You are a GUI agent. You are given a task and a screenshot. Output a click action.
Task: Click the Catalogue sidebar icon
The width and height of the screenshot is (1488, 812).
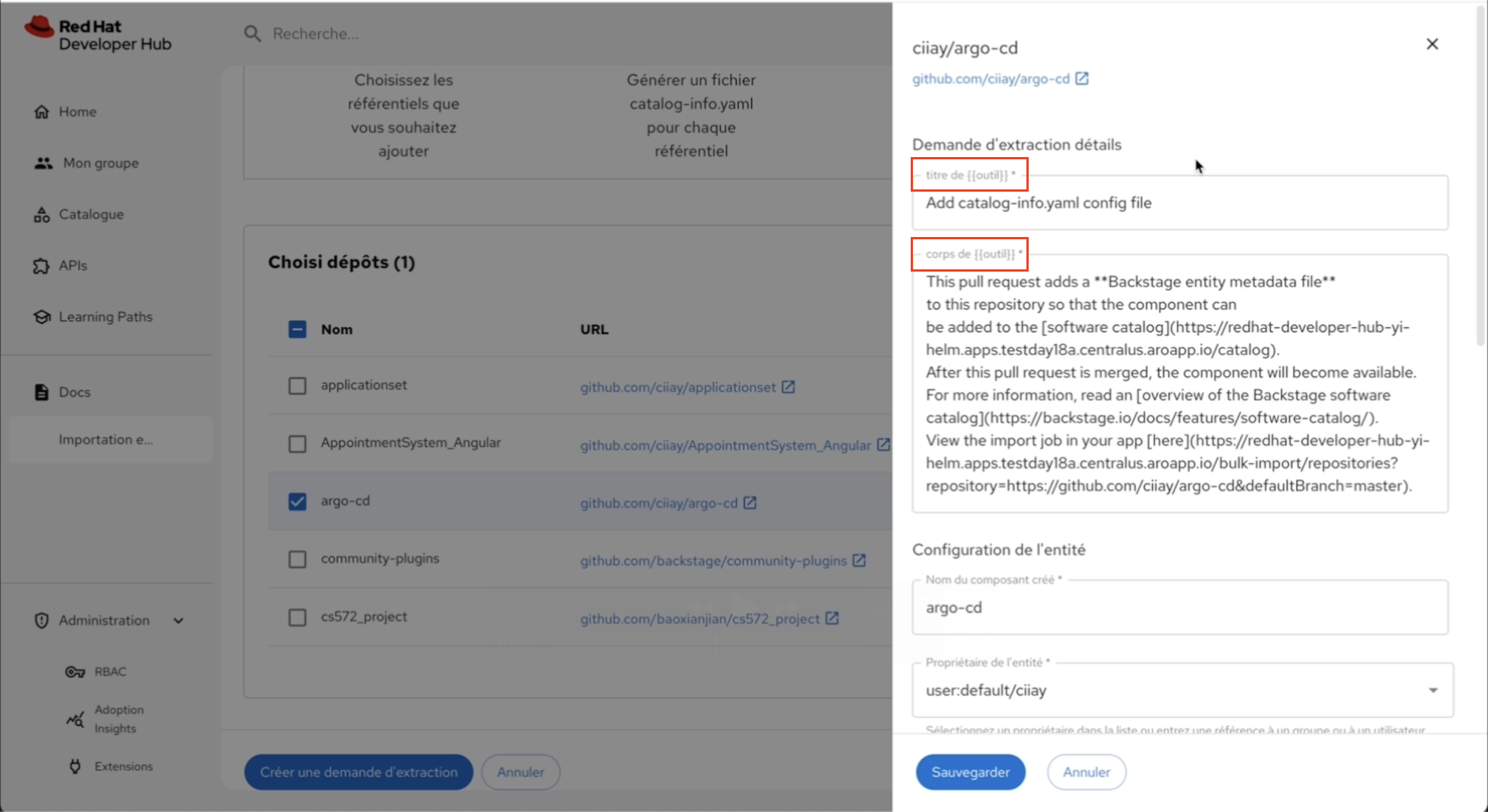[x=41, y=215]
